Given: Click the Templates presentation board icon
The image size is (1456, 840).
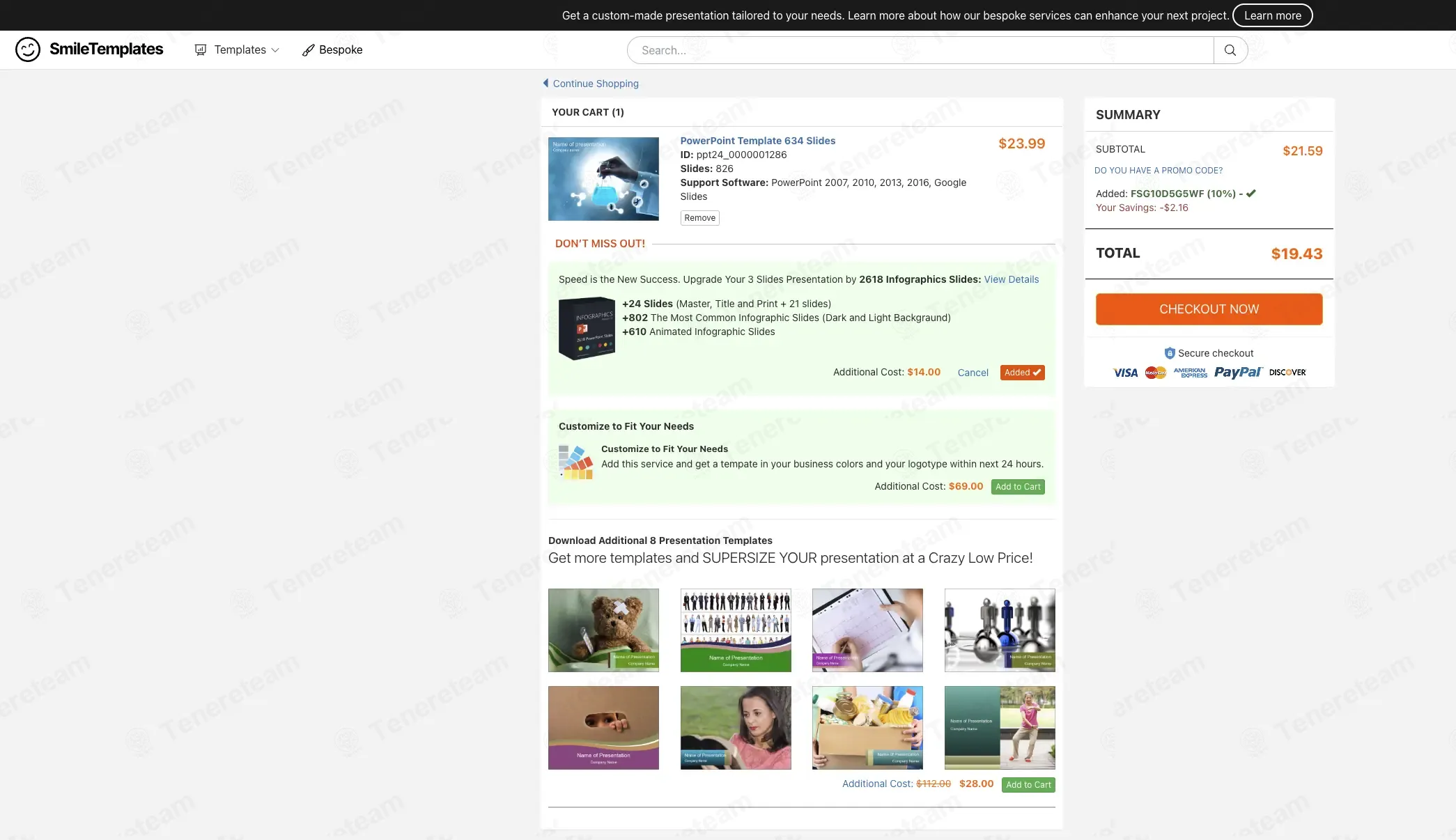Looking at the screenshot, I should (x=201, y=50).
